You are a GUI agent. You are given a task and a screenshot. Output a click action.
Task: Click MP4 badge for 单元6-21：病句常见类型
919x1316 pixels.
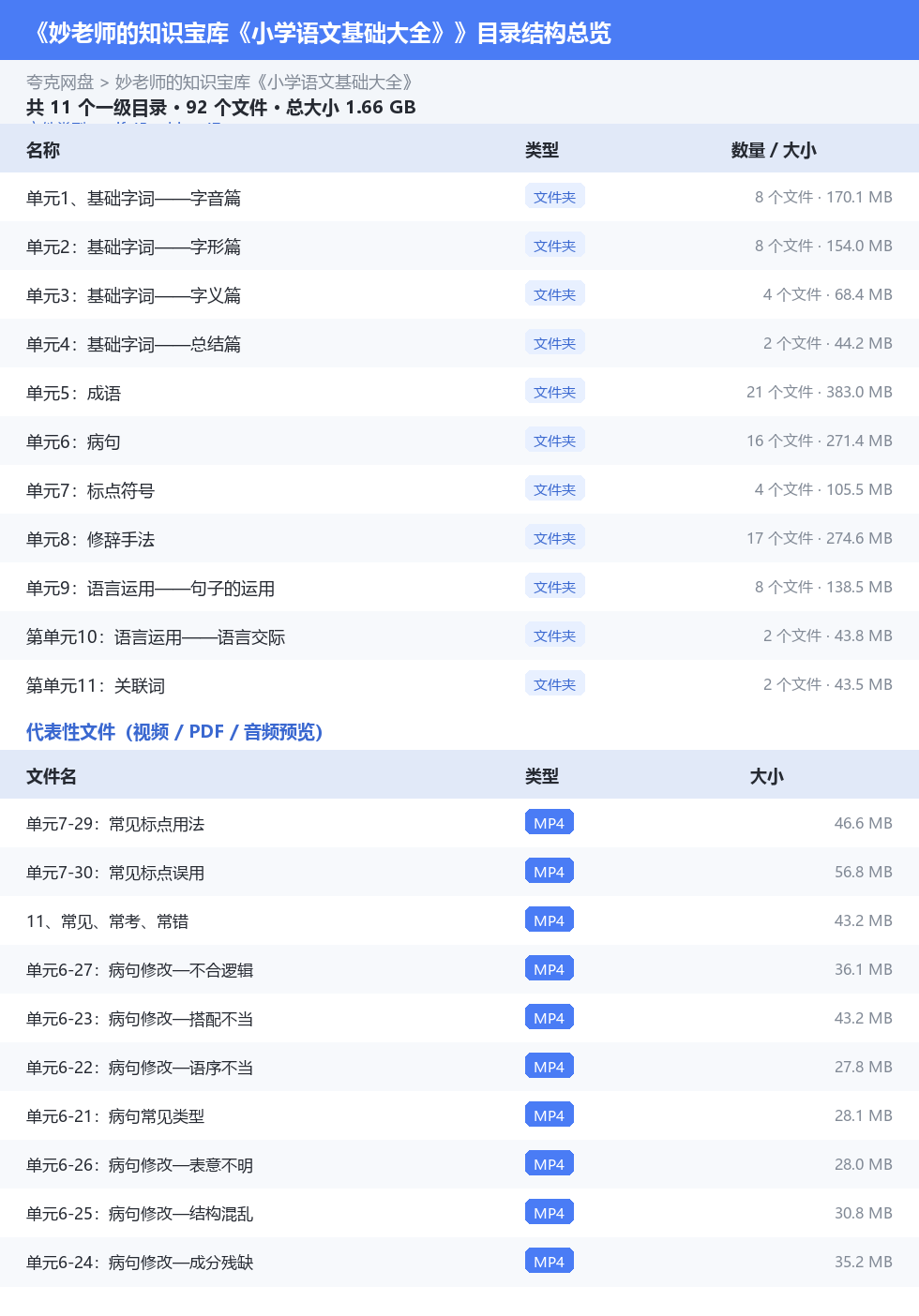(550, 1115)
